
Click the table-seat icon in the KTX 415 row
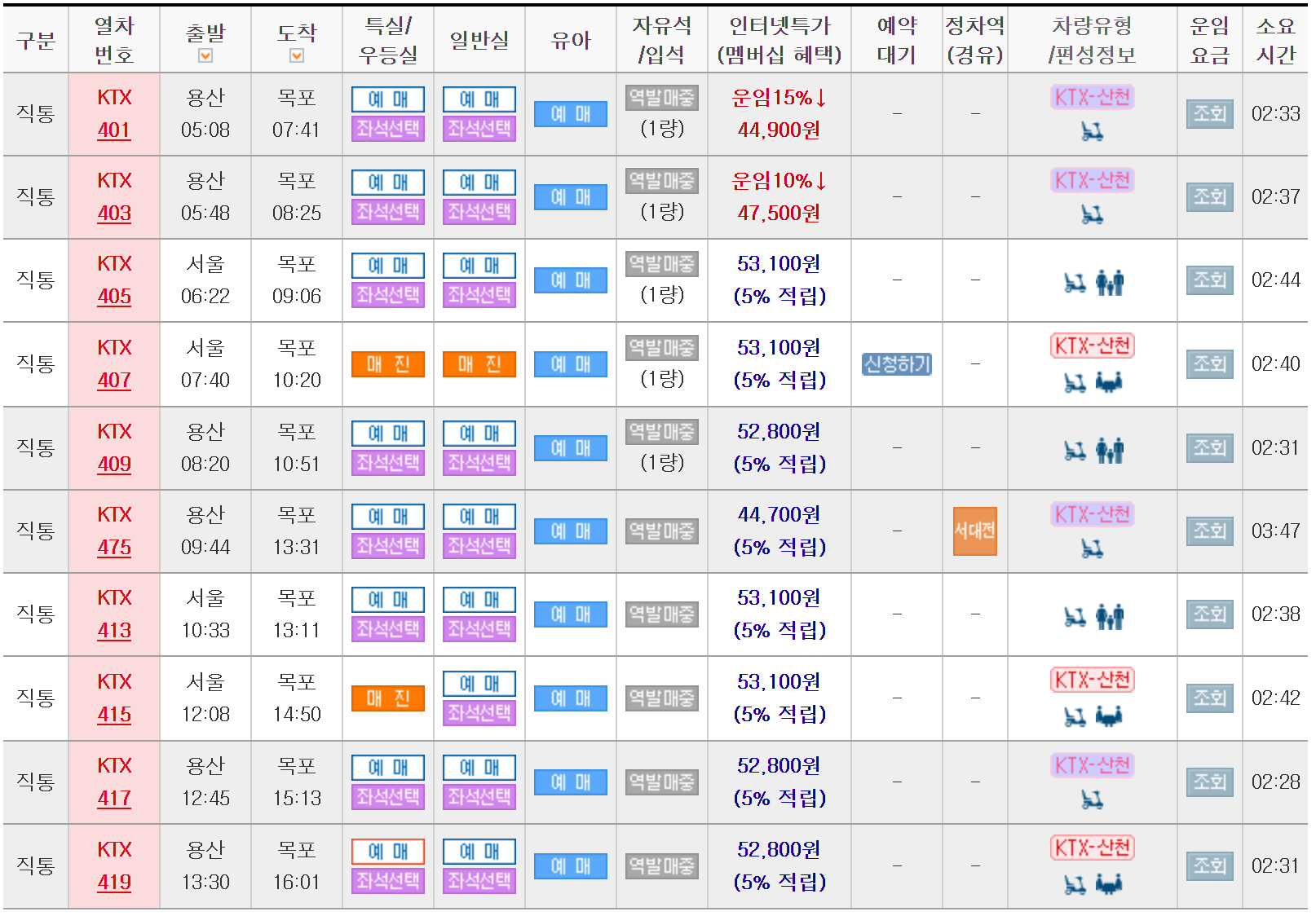pos(1109,716)
